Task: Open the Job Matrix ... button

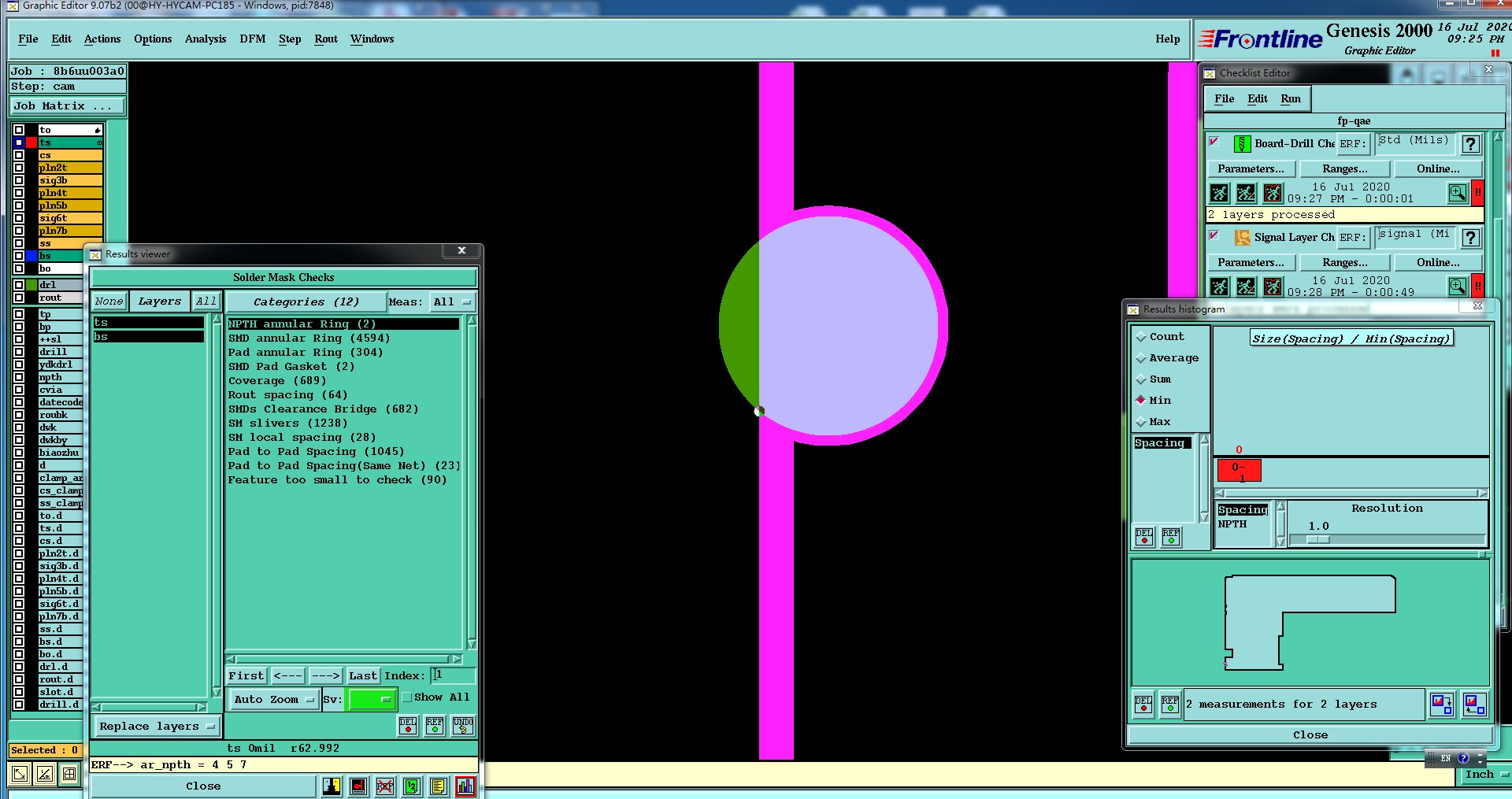Action: [x=67, y=106]
